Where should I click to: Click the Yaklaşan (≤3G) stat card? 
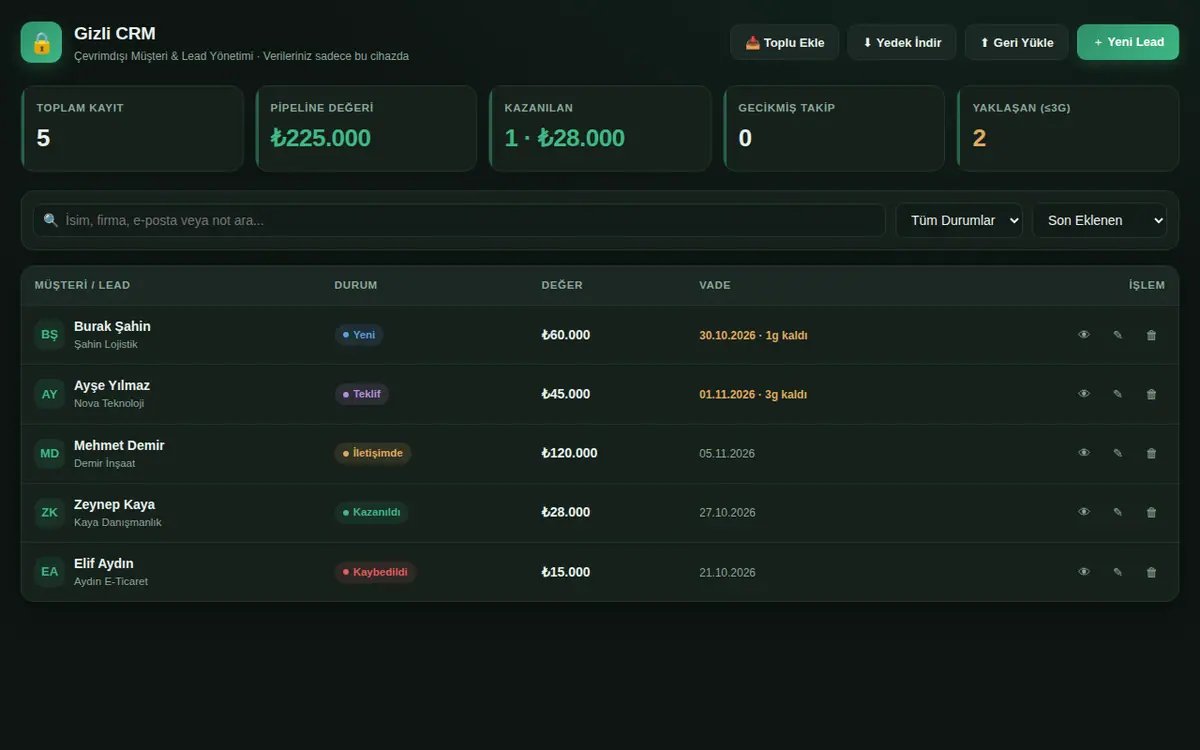(1068, 128)
